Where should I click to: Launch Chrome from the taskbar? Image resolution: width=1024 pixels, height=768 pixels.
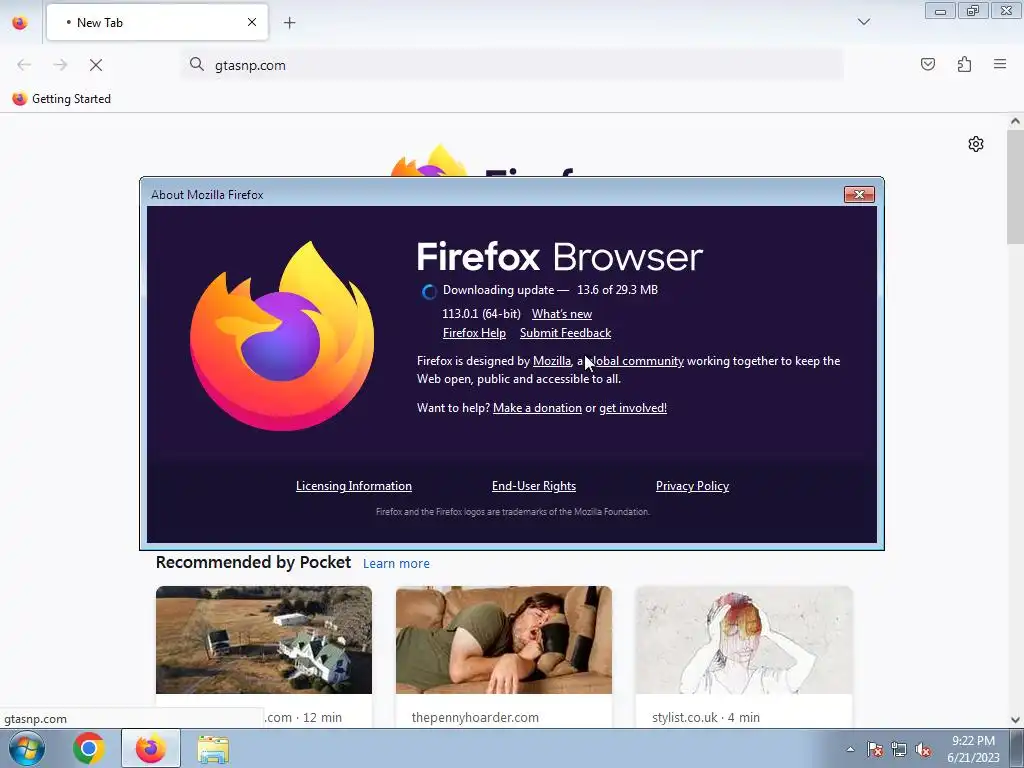coord(89,748)
